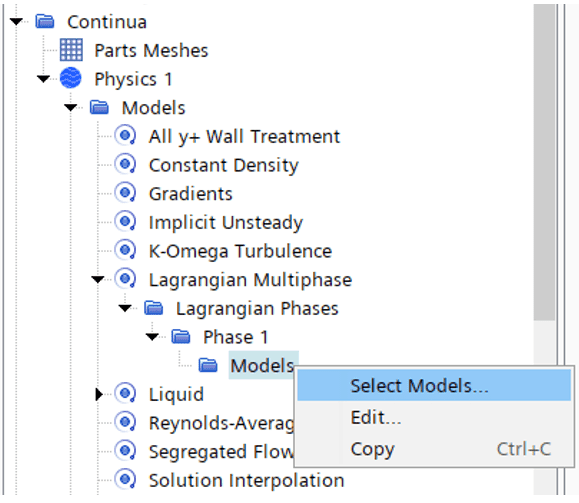Select the Models label under Physics 1
The image size is (579, 503).
153,108
